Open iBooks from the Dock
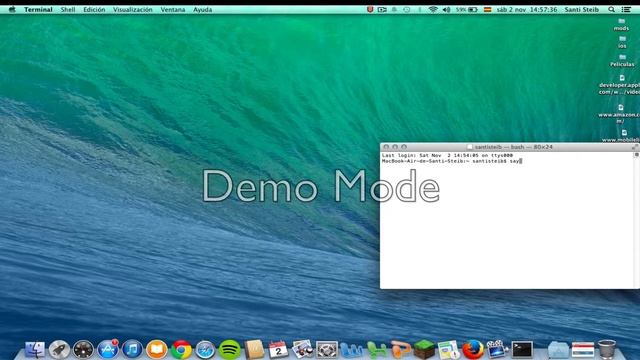The width and height of the screenshot is (640, 360). click(157, 350)
